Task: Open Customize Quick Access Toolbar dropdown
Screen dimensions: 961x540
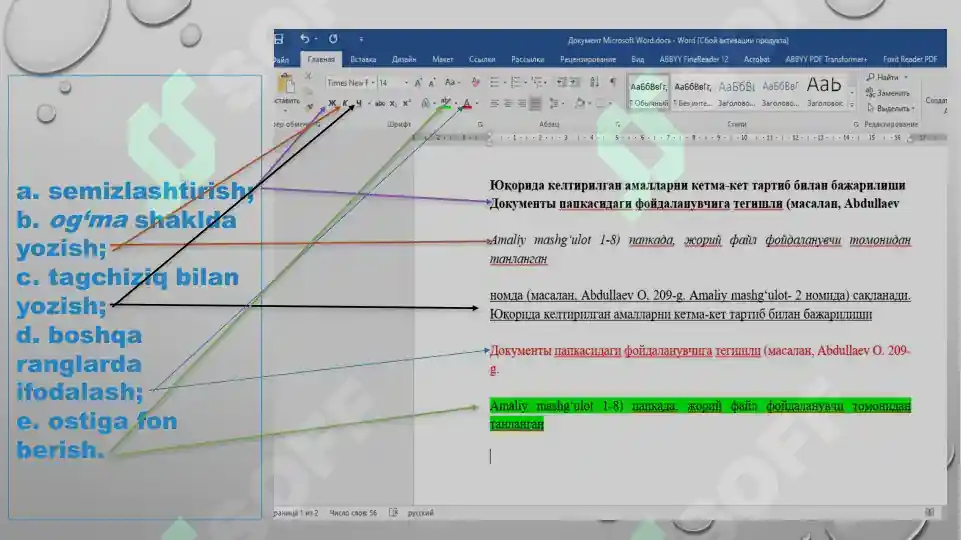Action: [361, 39]
